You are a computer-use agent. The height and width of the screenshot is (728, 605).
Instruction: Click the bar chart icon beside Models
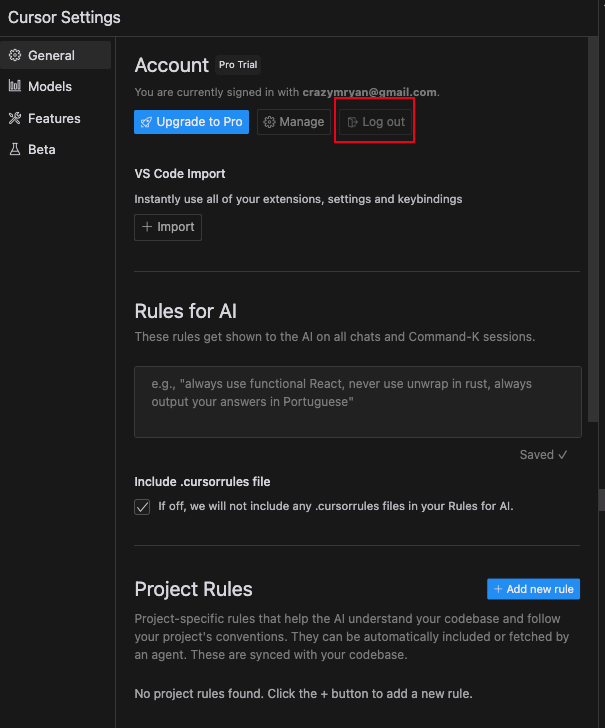point(15,87)
